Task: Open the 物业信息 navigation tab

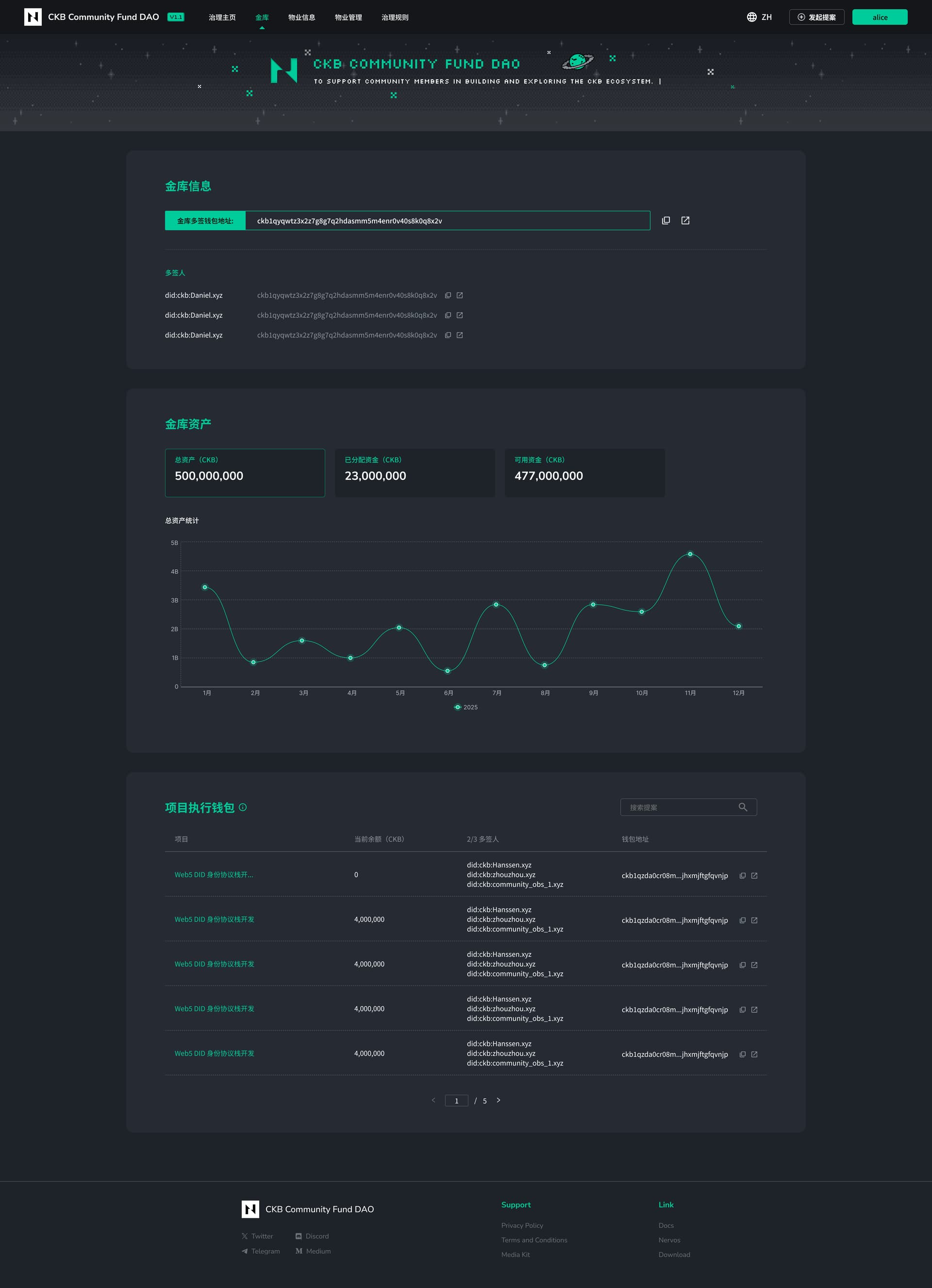Action: pyautogui.click(x=301, y=17)
